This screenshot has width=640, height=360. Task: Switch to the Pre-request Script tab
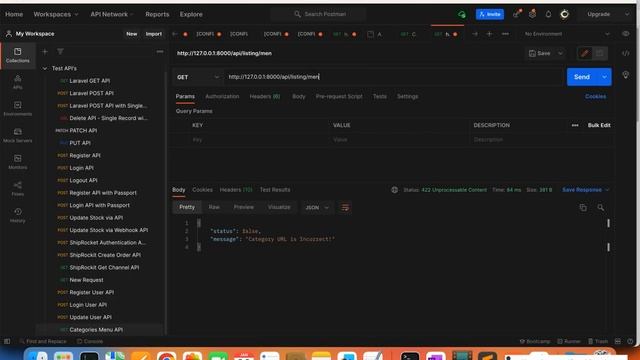click(x=339, y=96)
